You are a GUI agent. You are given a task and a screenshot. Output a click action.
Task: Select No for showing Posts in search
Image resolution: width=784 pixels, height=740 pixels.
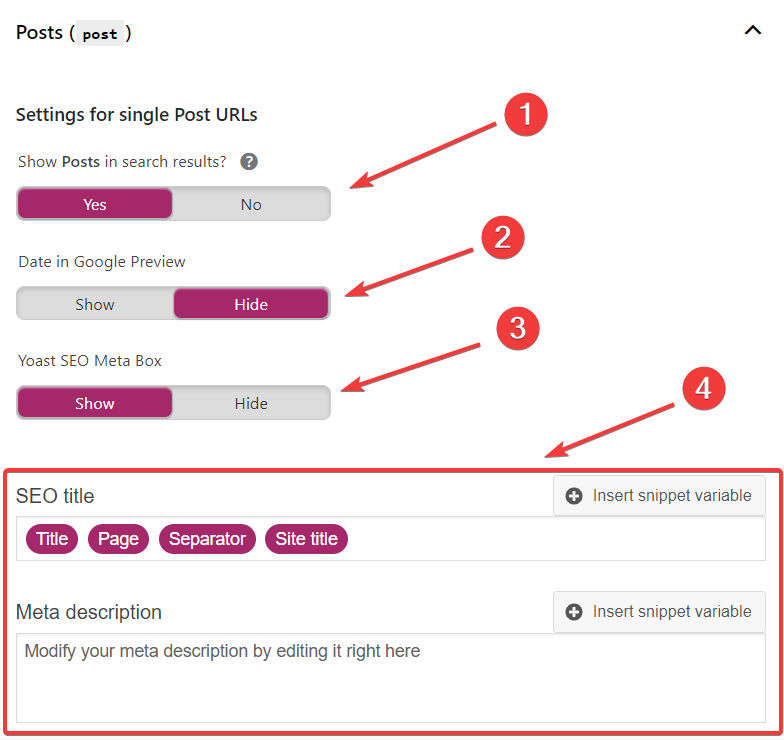click(x=251, y=204)
